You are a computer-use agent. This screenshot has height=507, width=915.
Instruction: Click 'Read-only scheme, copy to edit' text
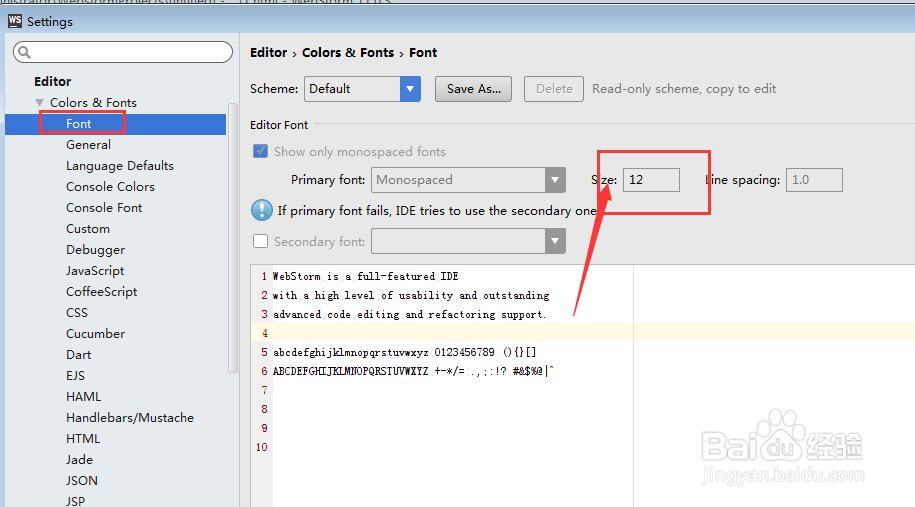click(x=684, y=89)
